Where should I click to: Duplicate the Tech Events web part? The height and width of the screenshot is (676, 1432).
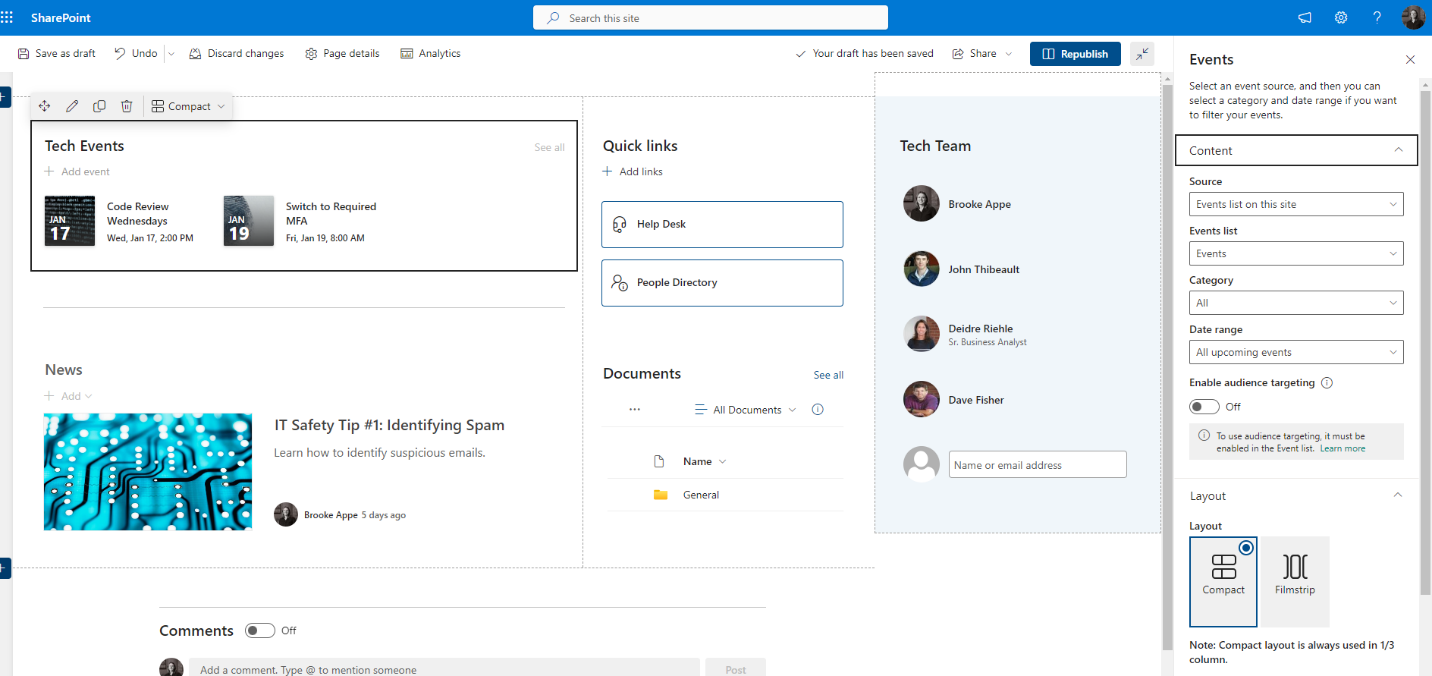(x=98, y=105)
